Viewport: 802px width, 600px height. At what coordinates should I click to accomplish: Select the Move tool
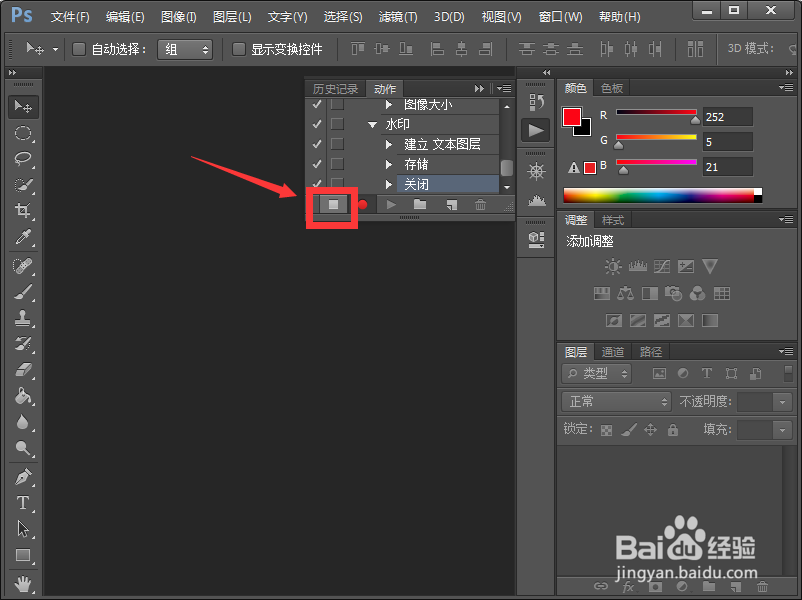coord(22,104)
